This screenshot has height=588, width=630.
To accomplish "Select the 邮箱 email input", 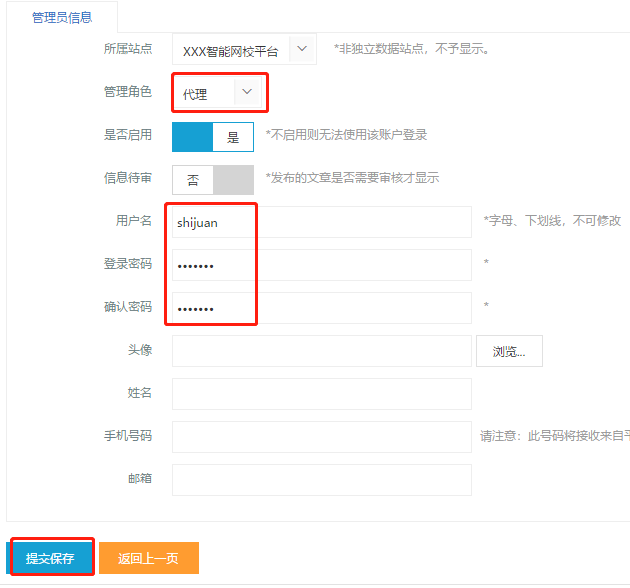I will [320, 480].
